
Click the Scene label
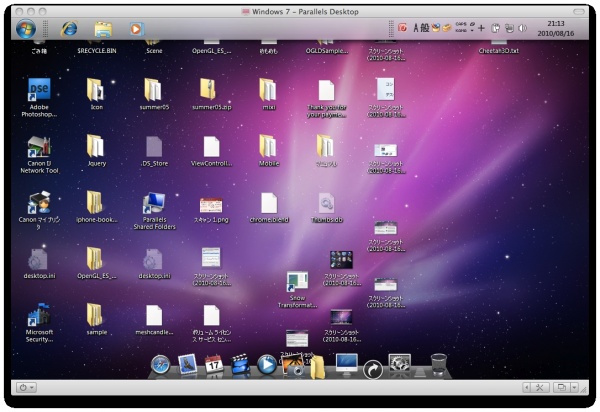tap(154, 50)
